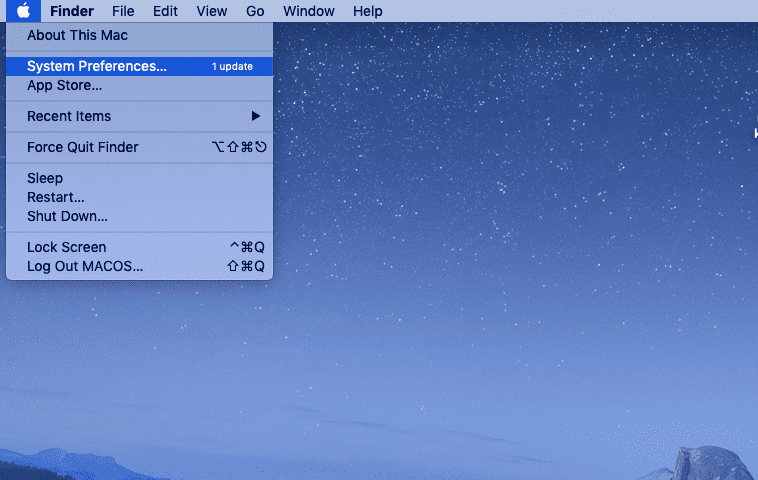
Task: Open the File menu
Action: tap(123, 11)
